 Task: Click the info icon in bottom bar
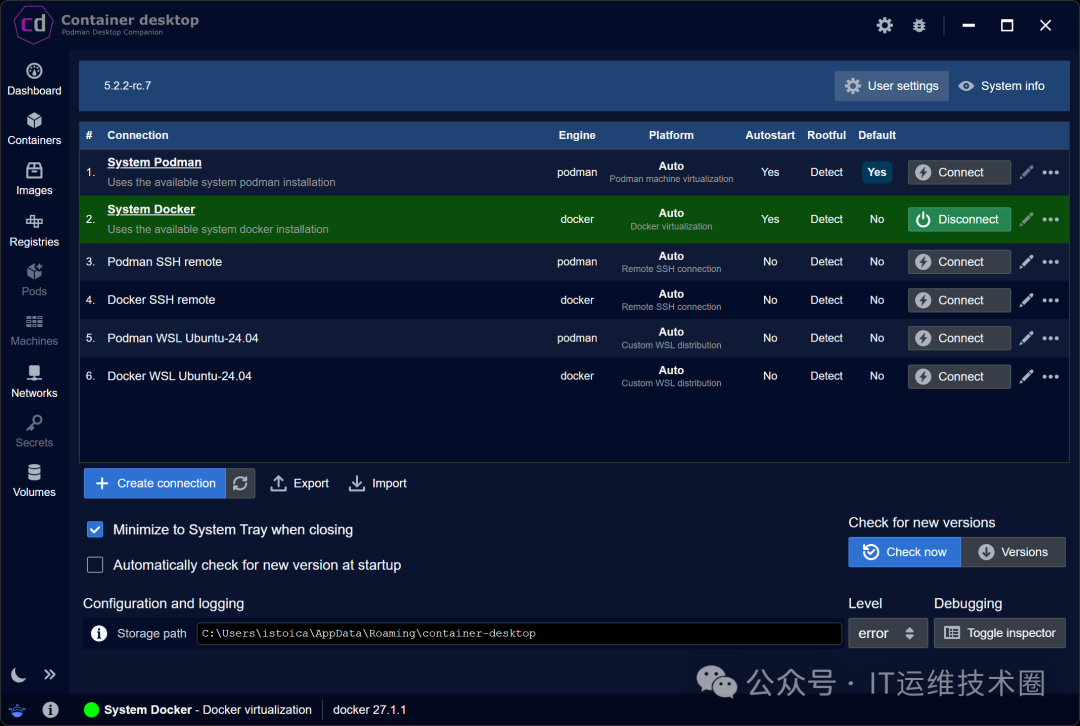[x=50, y=709]
